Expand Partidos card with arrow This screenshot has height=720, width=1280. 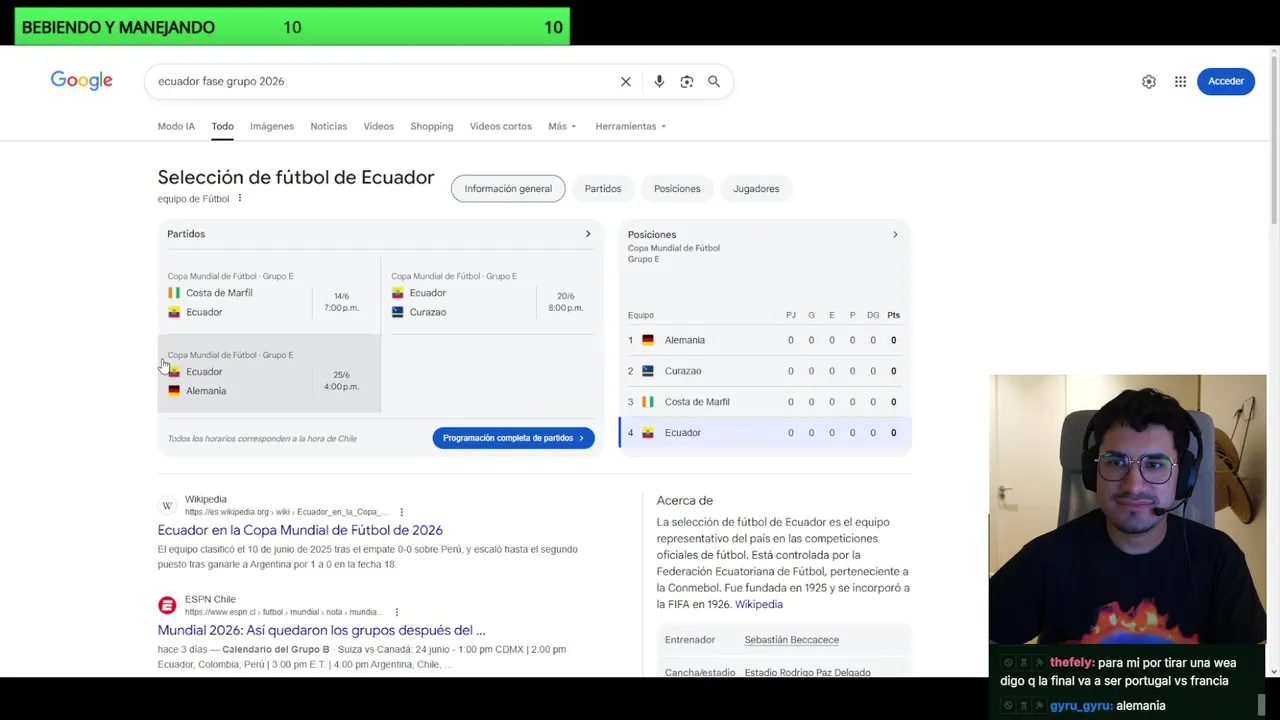click(x=588, y=234)
